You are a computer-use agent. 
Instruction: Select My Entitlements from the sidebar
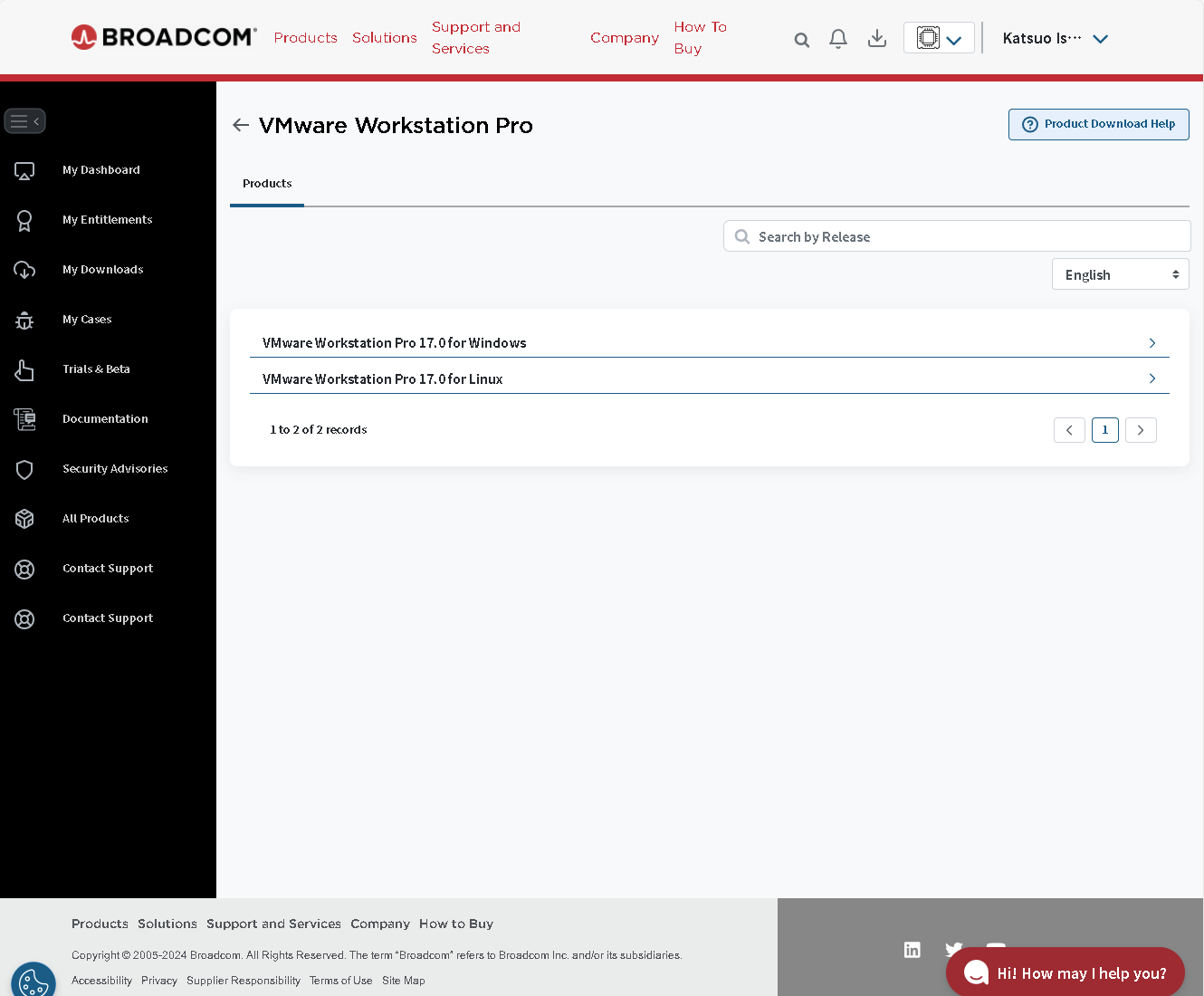coord(107,219)
